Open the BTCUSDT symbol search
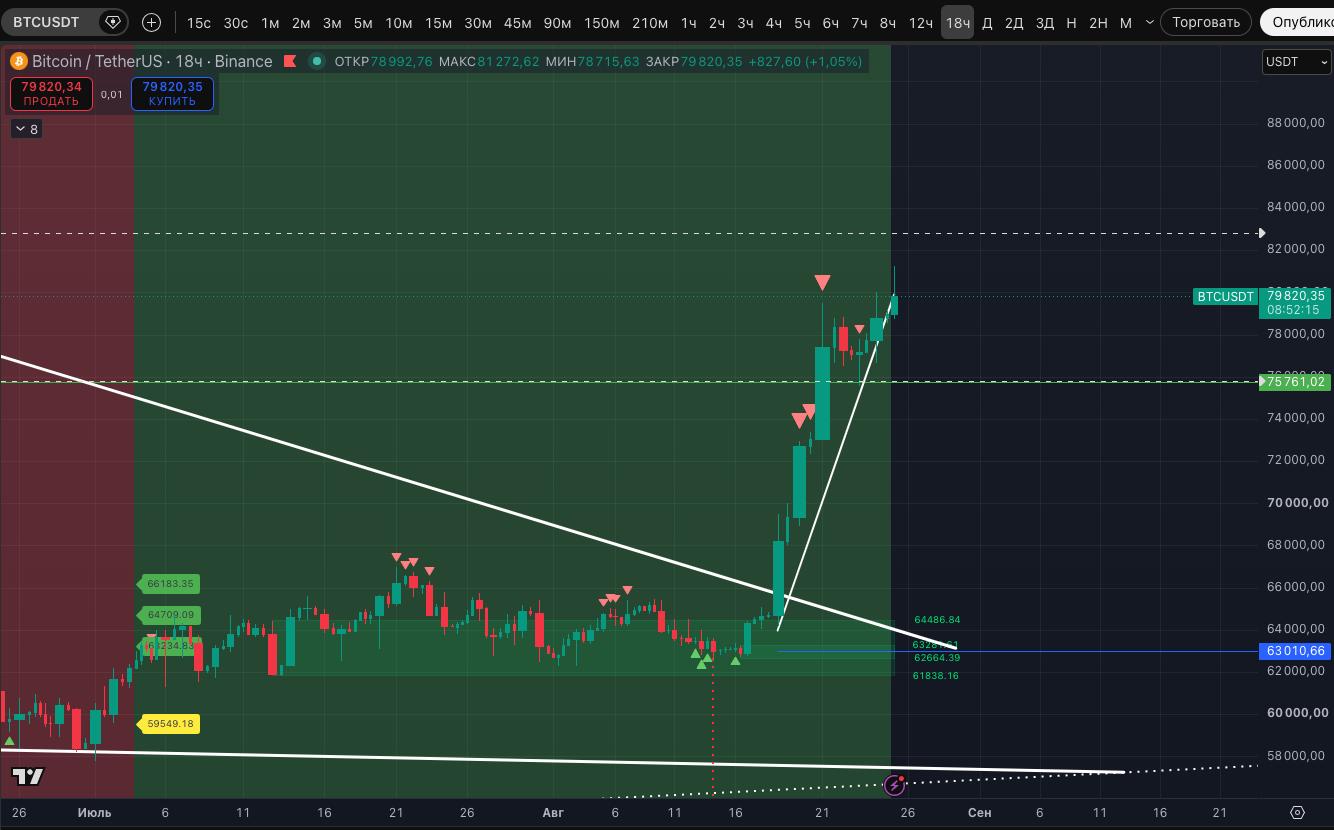The width and height of the screenshot is (1334, 830). pyautogui.click(x=46, y=22)
